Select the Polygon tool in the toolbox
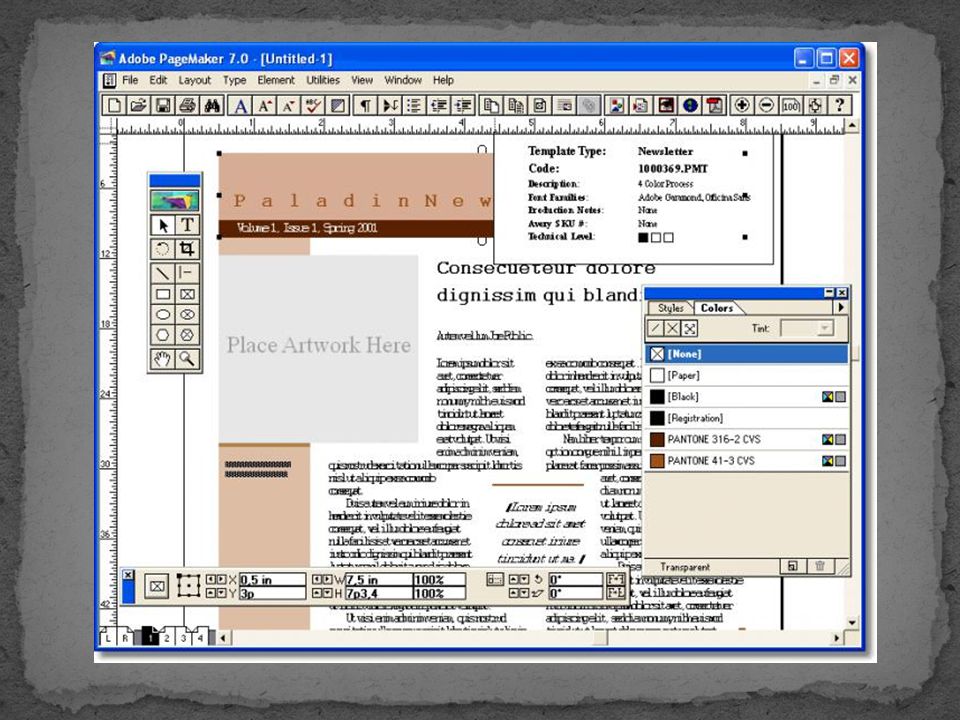Screen dimensions: 960x720 pyautogui.click(x=163, y=335)
